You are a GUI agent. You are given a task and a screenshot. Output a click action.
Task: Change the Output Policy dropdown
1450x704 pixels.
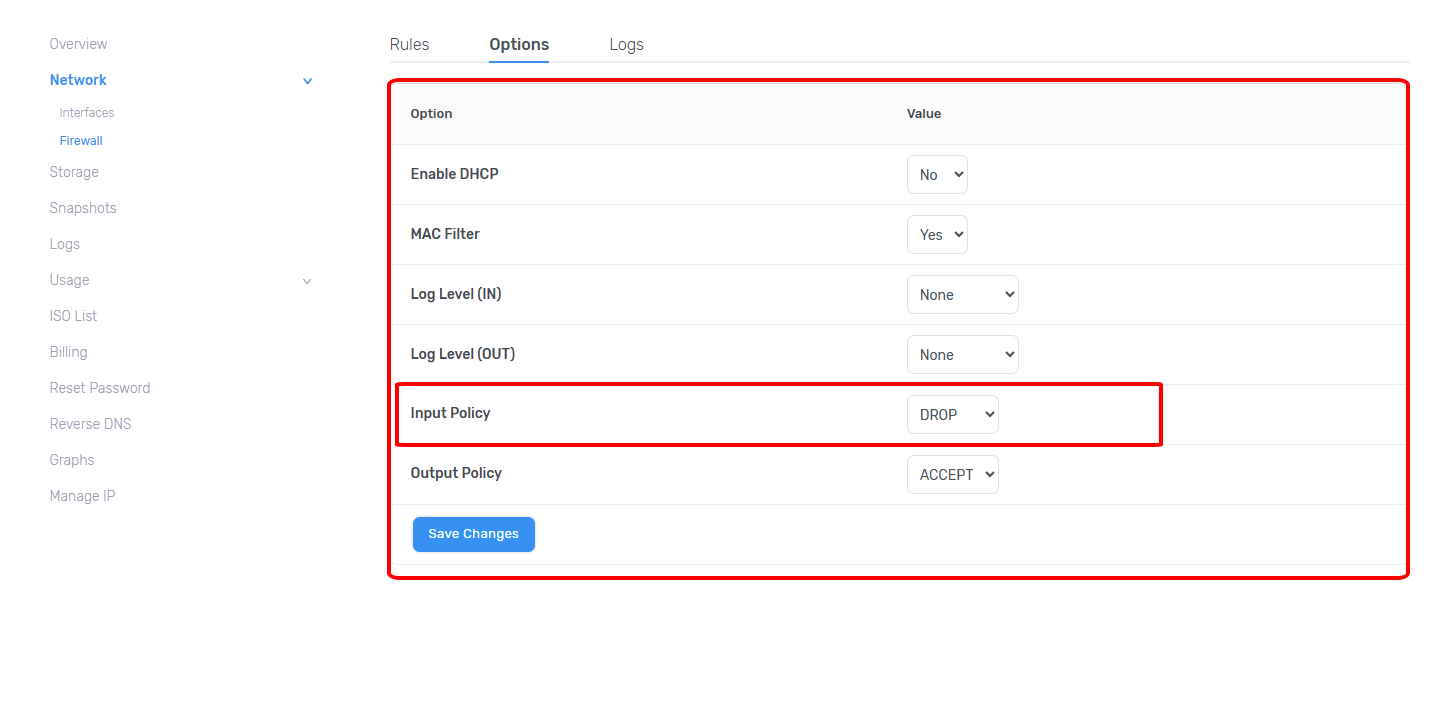pos(952,475)
